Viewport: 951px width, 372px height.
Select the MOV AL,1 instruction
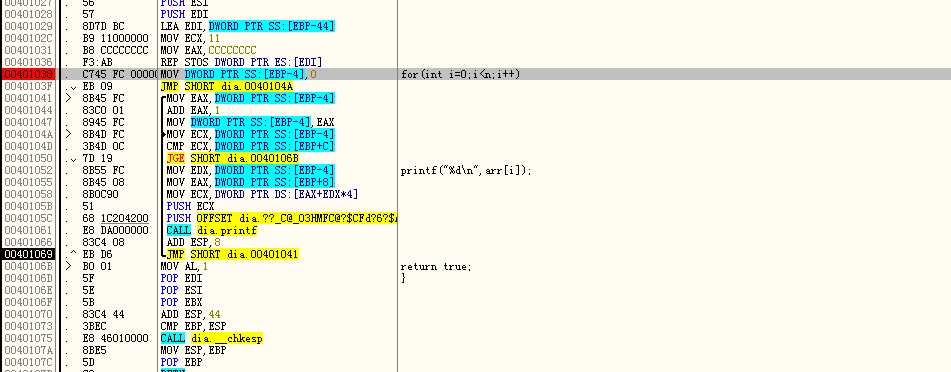184,266
